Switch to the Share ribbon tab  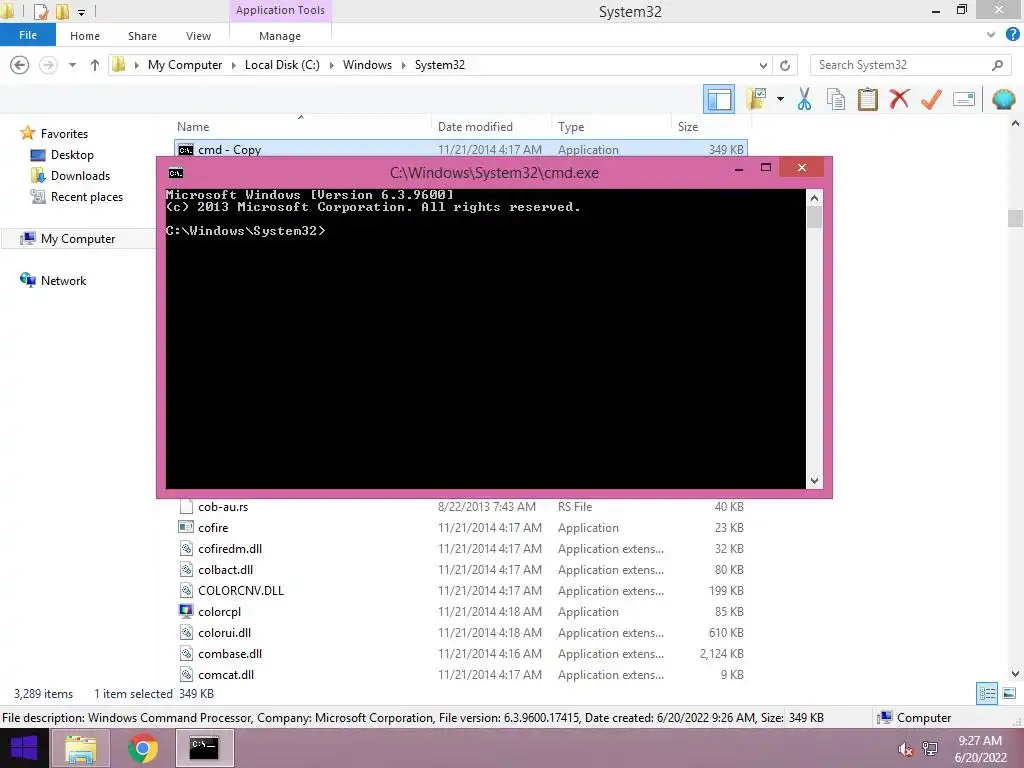coord(142,36)
